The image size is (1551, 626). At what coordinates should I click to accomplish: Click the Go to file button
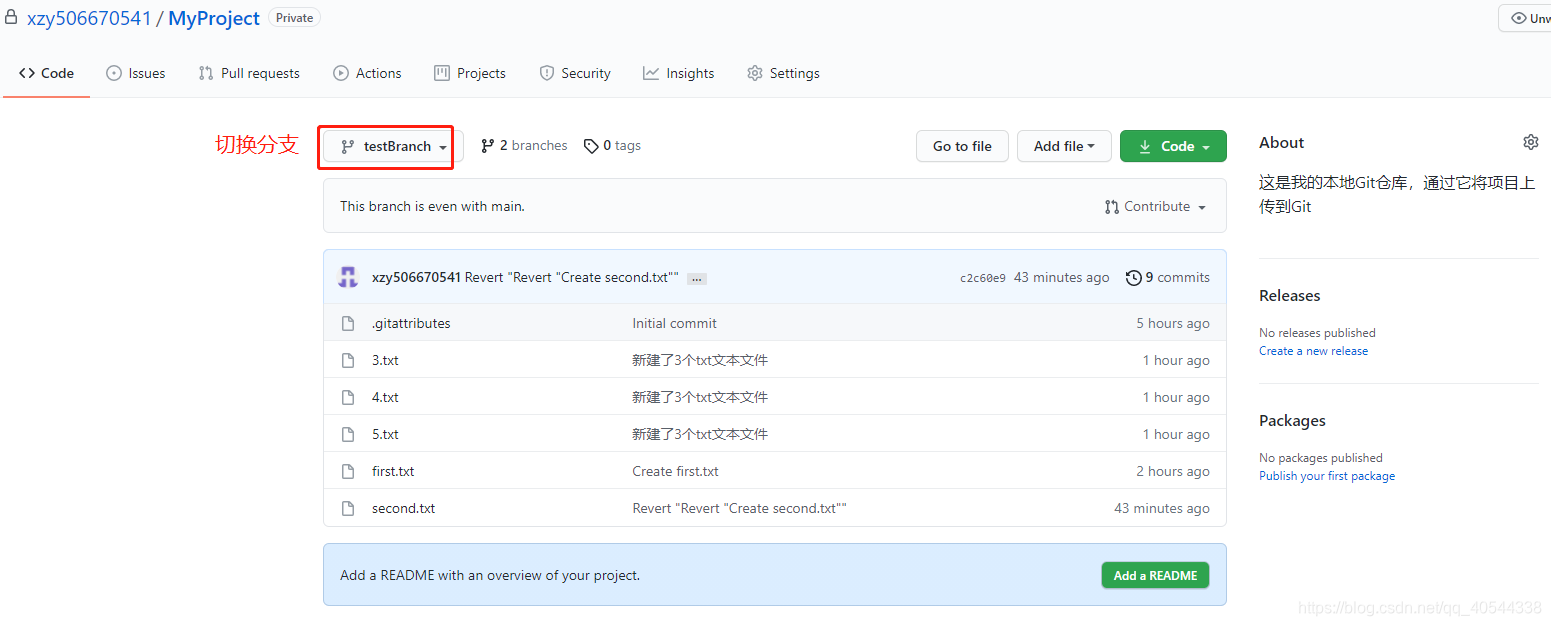pos(962,146)
